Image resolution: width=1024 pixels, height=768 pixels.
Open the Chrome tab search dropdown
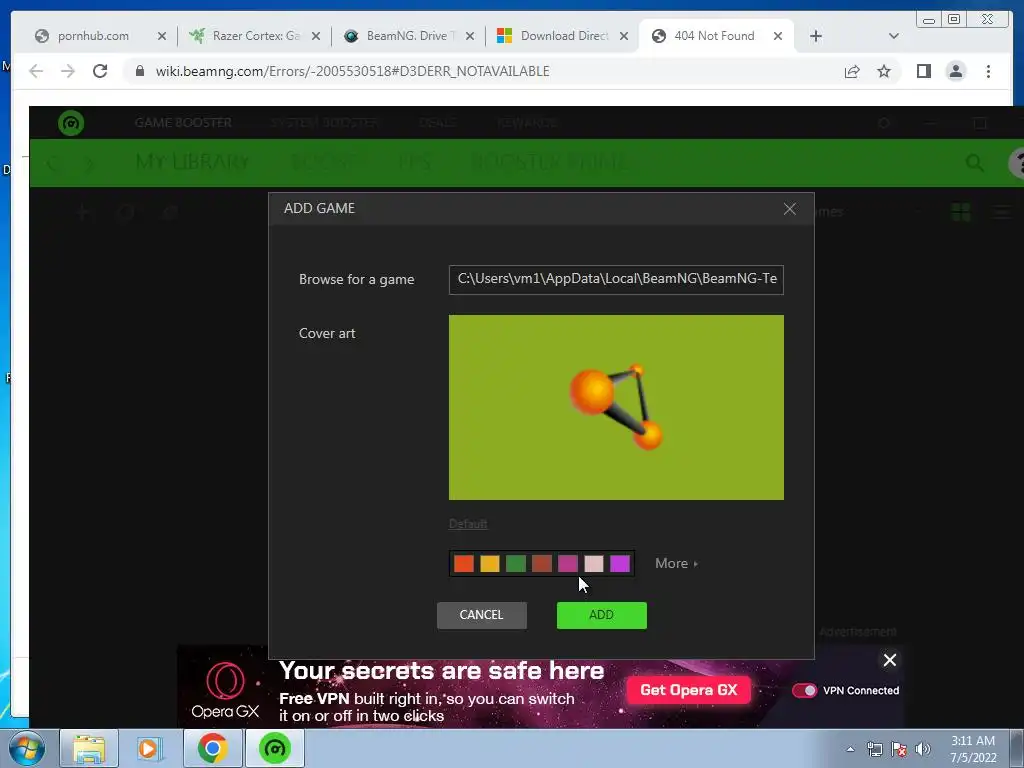[x=894, y=36]
